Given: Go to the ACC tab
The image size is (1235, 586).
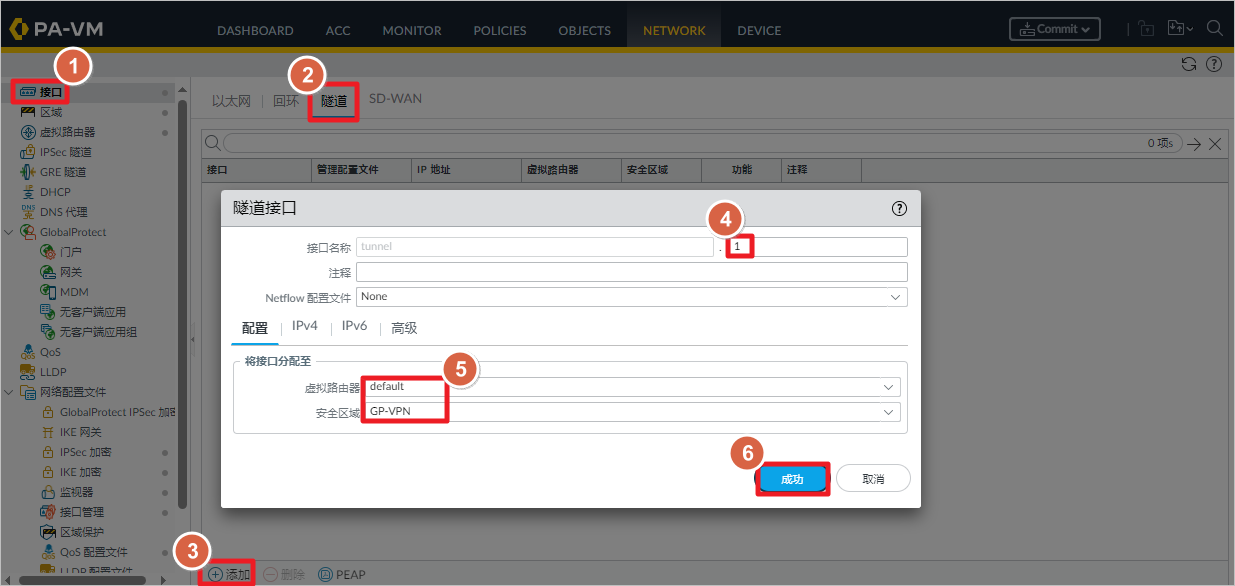Looking at the screenshot, I should tap(338, 30).
